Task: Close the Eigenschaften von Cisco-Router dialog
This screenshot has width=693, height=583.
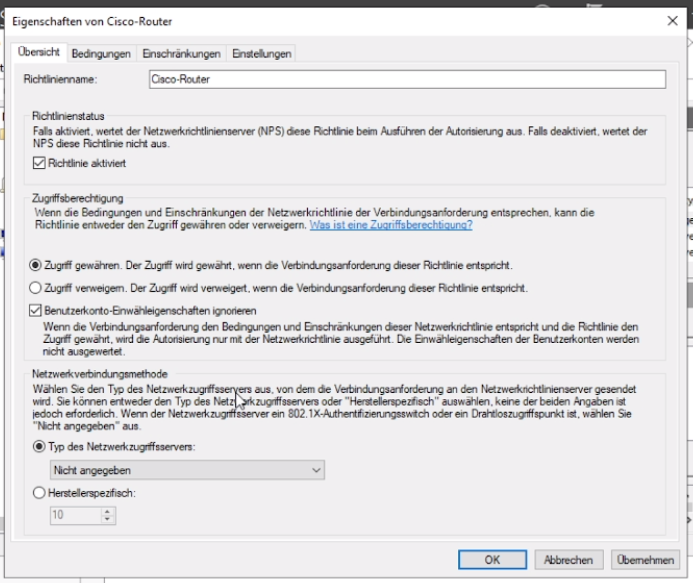Action: (x=672, y=21)
